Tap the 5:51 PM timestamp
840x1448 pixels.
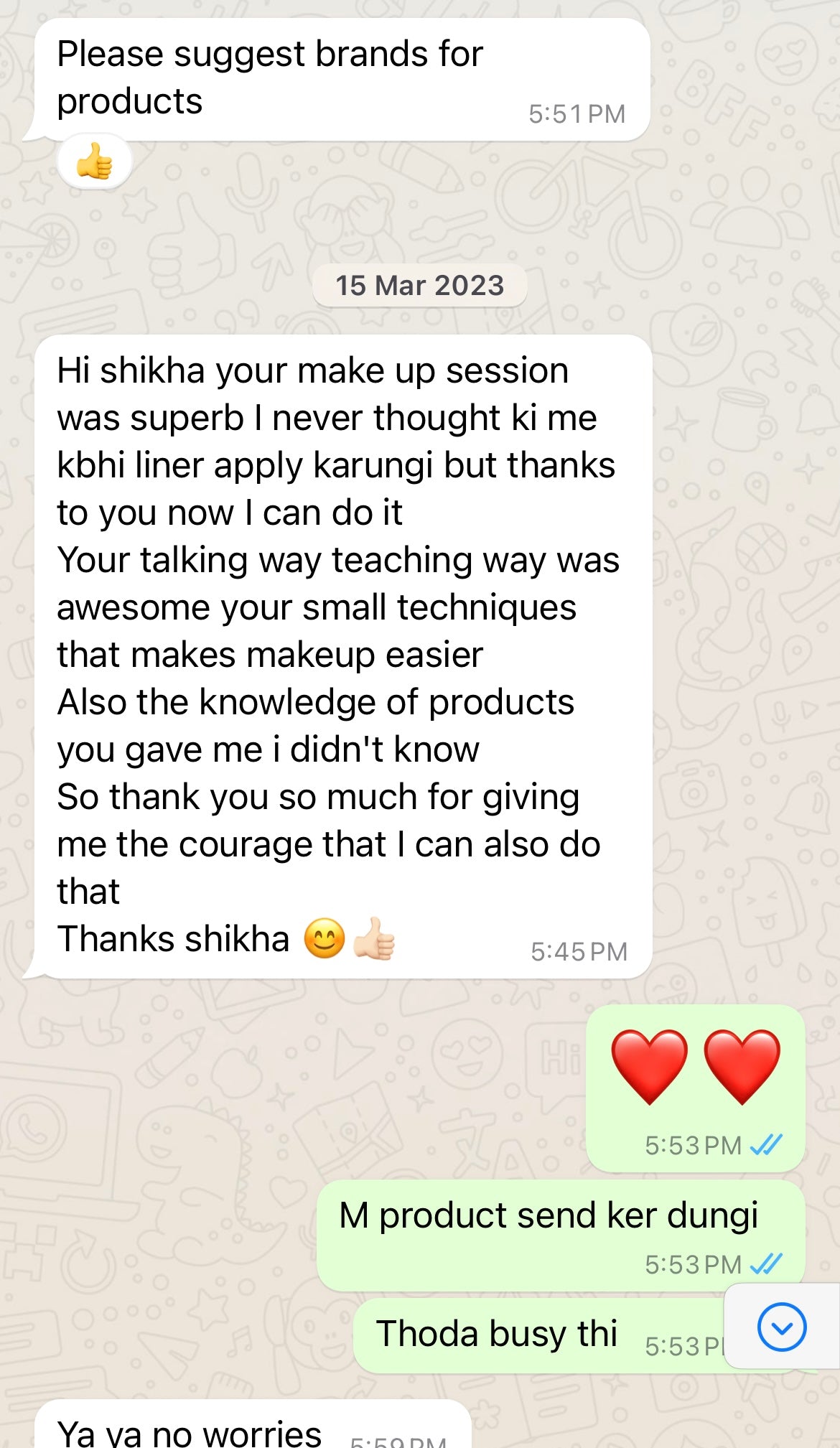pos(577,114)
